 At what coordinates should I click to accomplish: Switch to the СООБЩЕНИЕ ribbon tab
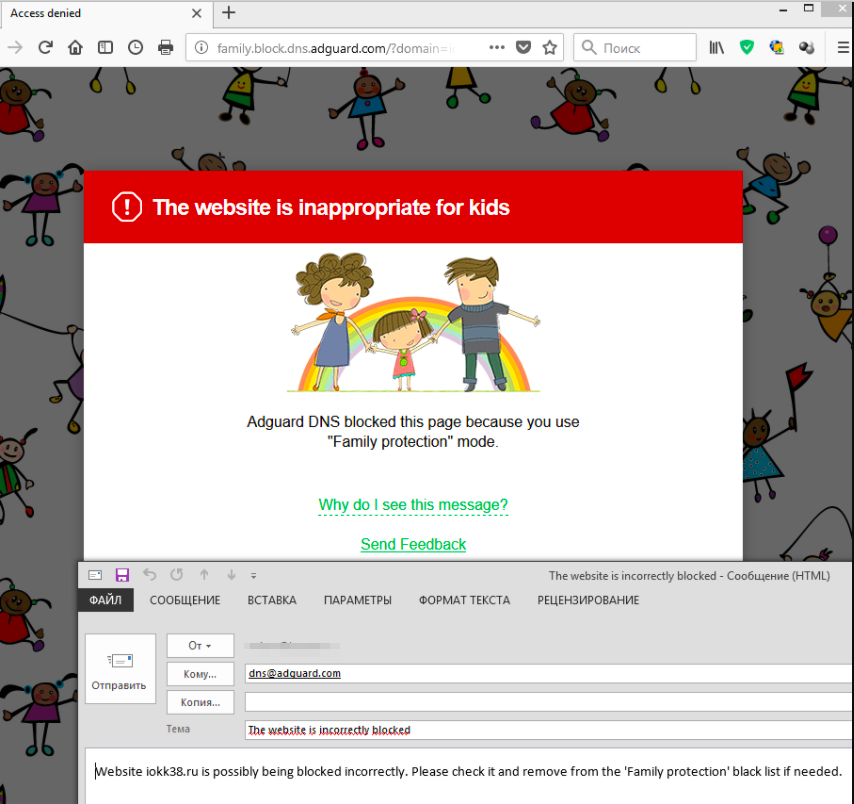pos(185,600)
